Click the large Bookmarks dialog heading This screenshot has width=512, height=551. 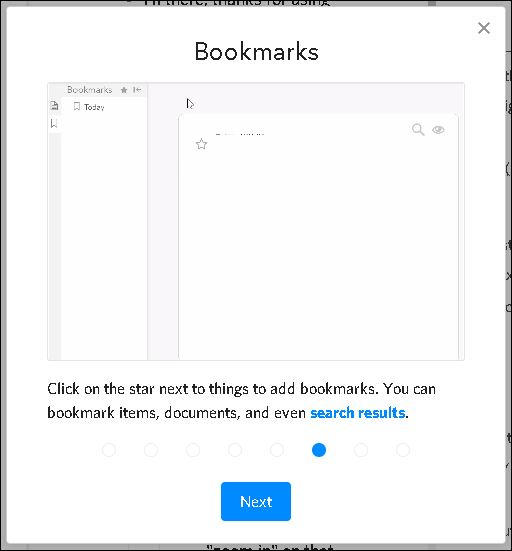coord(257,52)
